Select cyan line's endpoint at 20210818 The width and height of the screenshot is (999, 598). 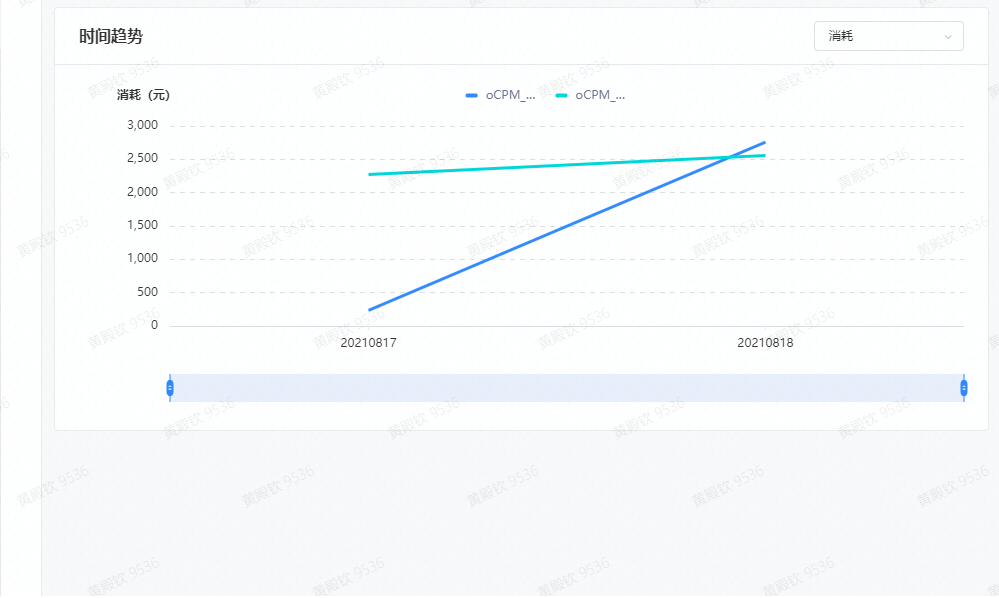[765, 155]
